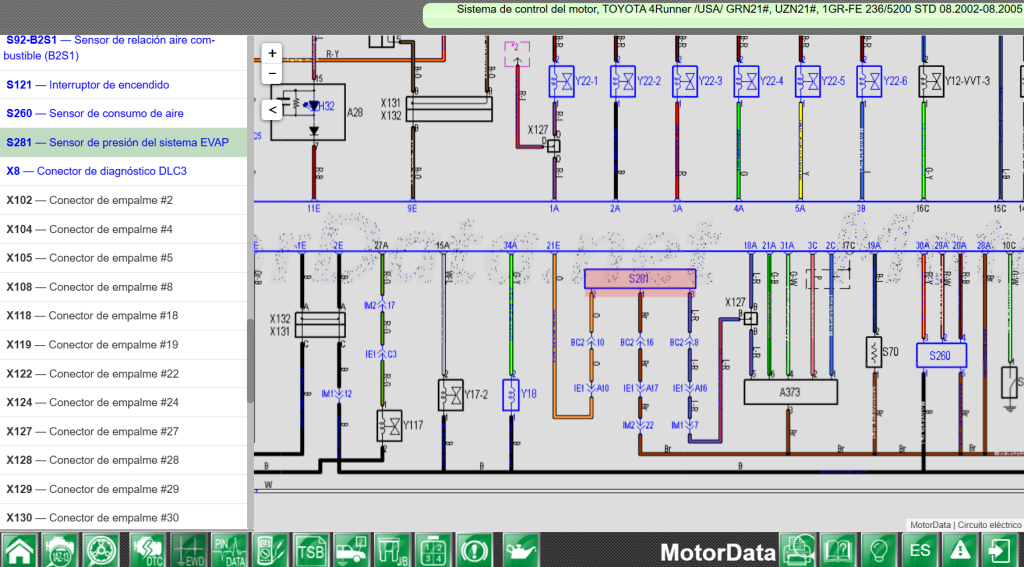This screenshot has width=1024, height=567.
Task: Click the light bulb tips icon
Action: point(878,550)
